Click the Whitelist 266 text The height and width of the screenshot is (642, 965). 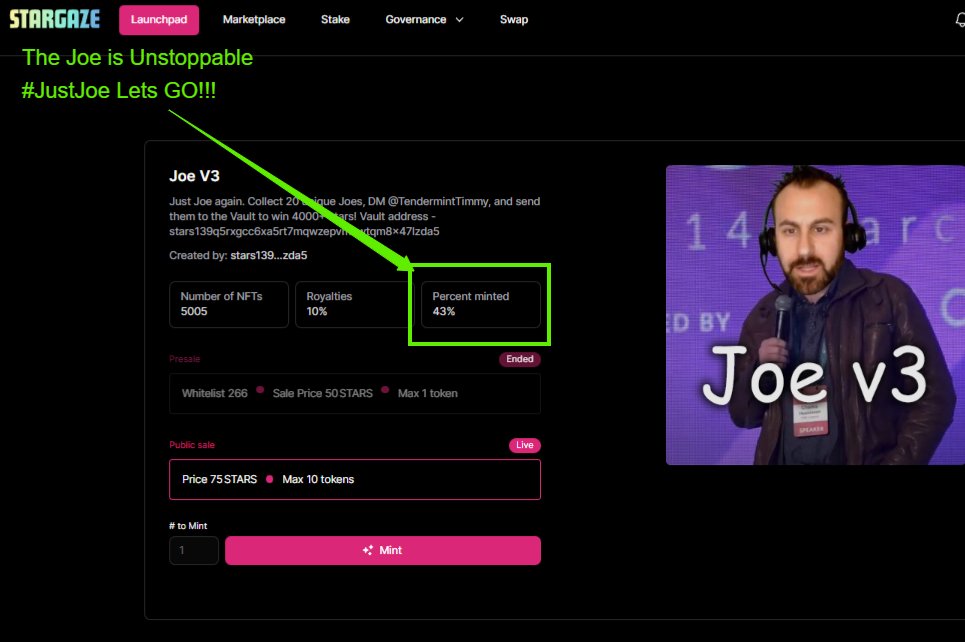[x=215, y=393]
